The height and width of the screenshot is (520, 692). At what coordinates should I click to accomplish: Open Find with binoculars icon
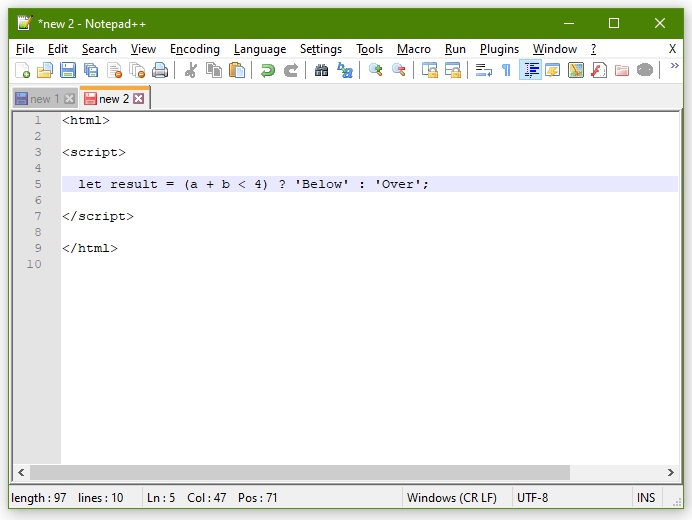click(321, 70)
